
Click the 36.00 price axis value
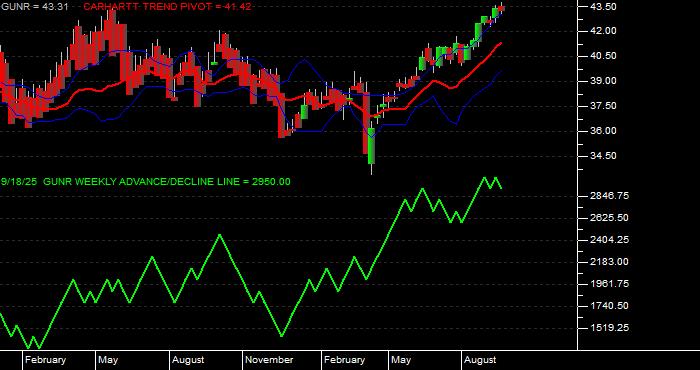[604, 131]
